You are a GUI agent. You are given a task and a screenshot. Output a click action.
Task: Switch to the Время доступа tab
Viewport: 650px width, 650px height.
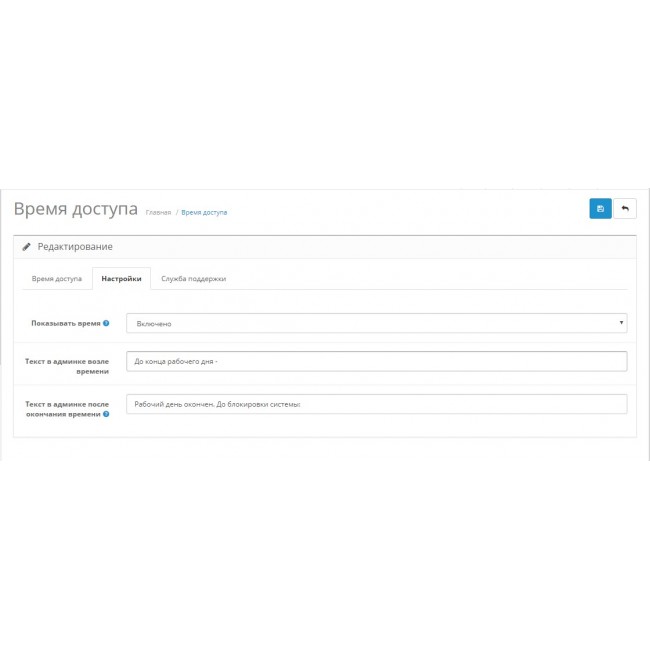pos(57,279)
